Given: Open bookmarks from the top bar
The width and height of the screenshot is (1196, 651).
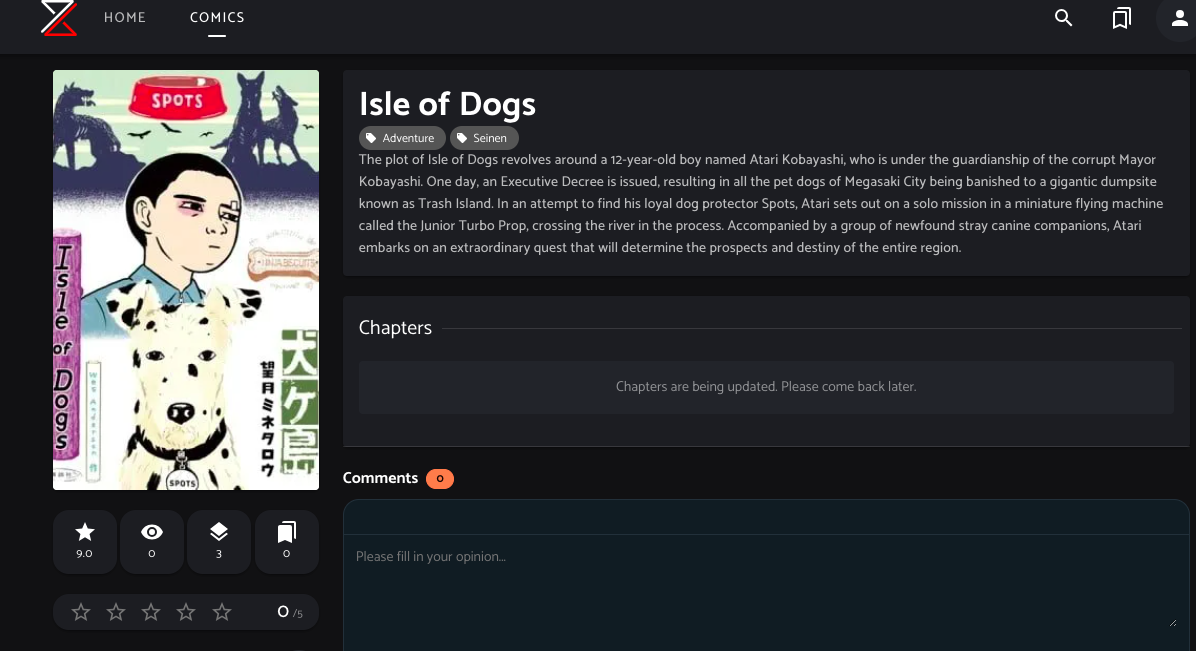Looking at the screenshot, I should (x=1122, y=18).
